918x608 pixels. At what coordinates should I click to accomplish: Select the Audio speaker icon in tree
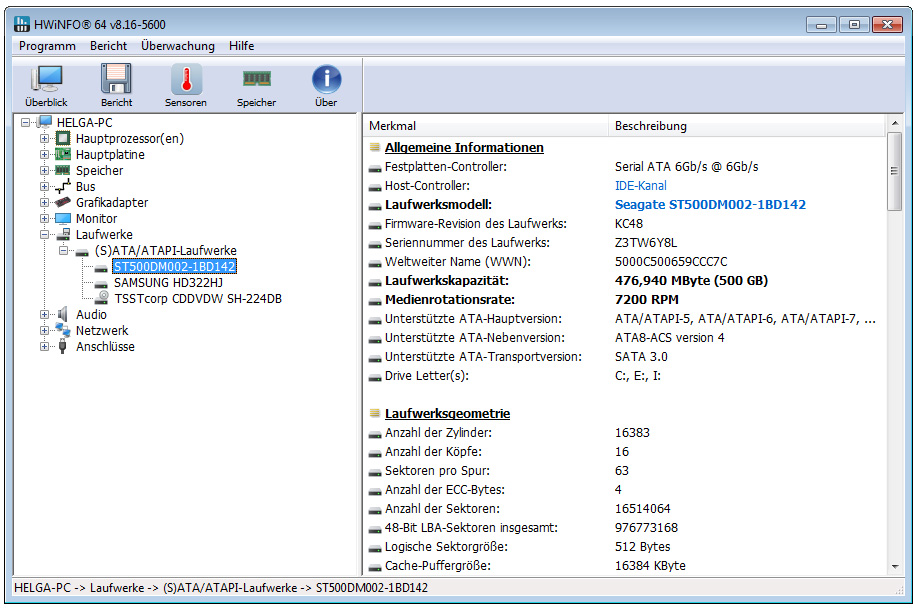(63, 315)
